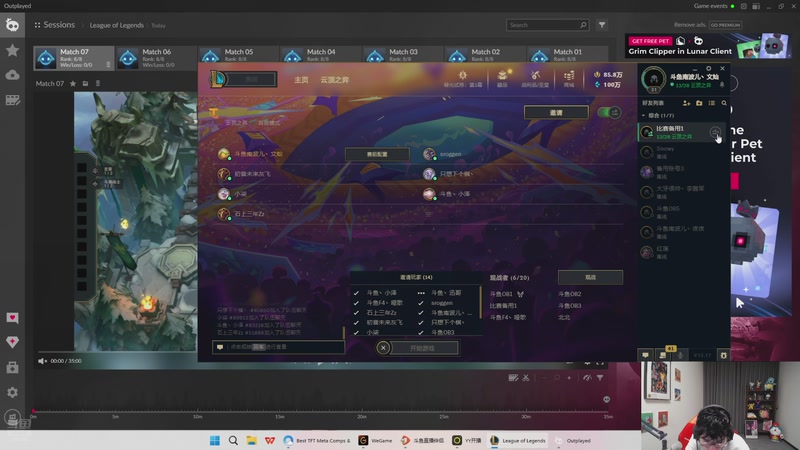The image size is (800, 450).
Task: Open League missions icon with 41 badge
Action: tap(663, 354)
